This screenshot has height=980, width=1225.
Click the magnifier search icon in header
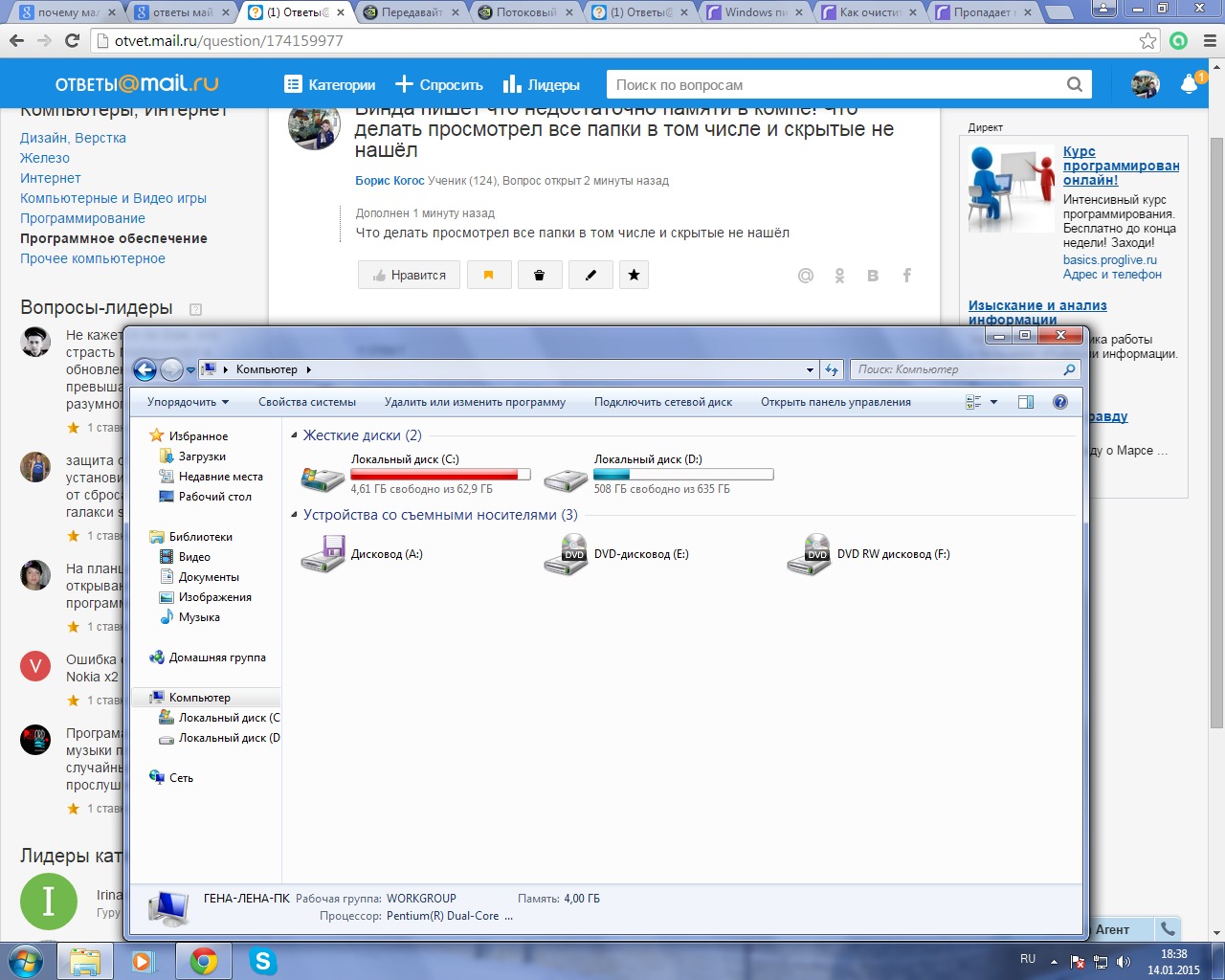[x=1075, y=84]
